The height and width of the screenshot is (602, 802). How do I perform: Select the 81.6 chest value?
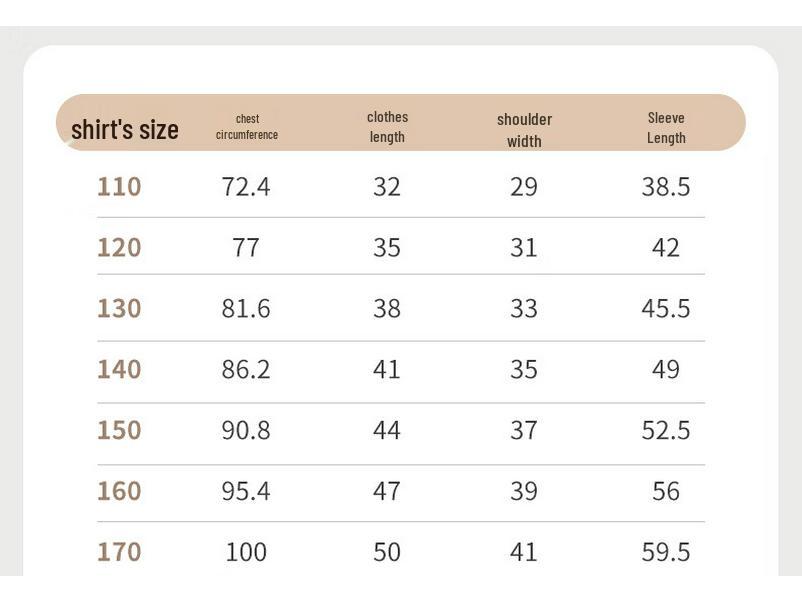coord(246,308)
